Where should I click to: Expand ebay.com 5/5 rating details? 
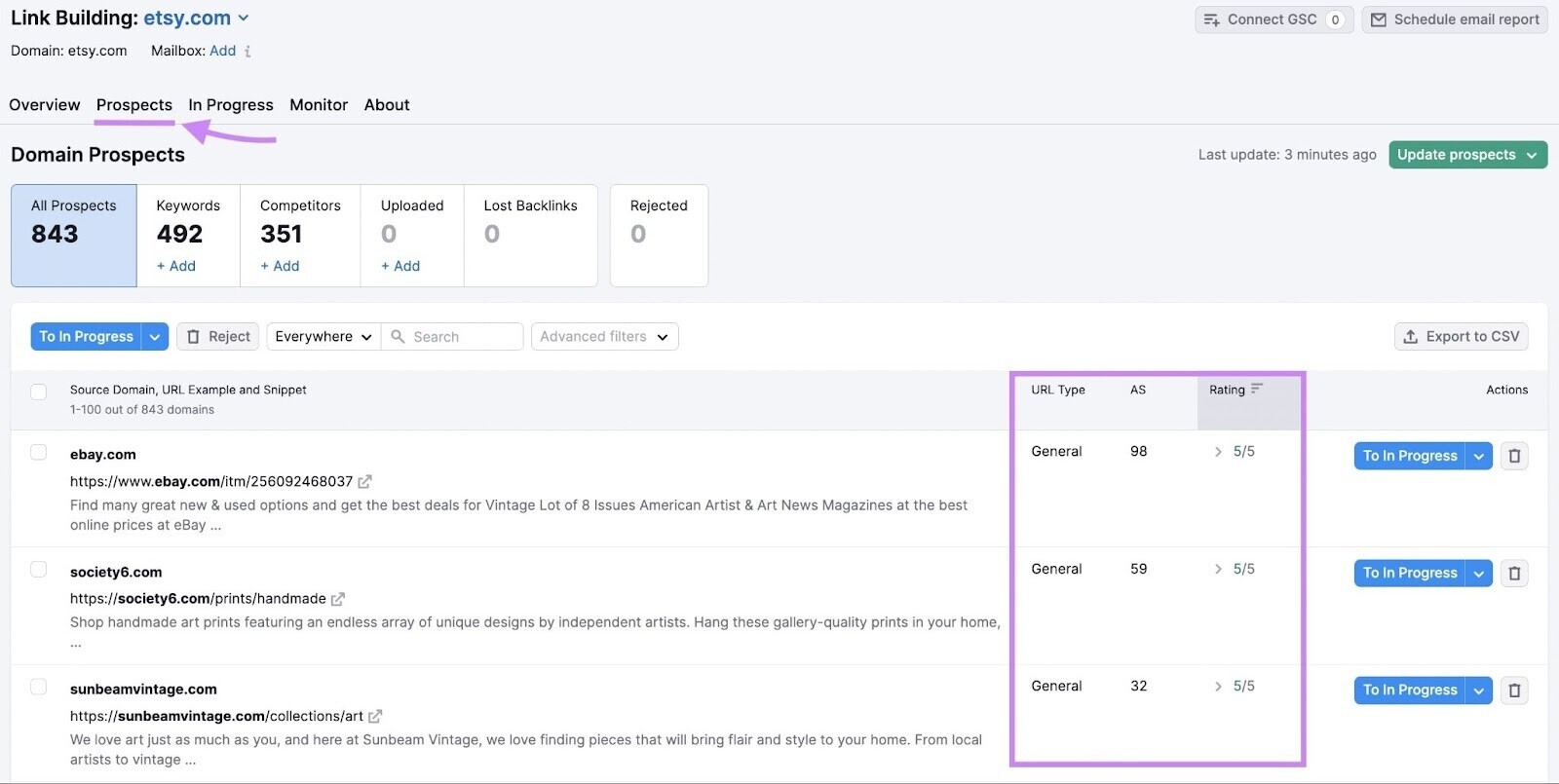click(1218, 452)
